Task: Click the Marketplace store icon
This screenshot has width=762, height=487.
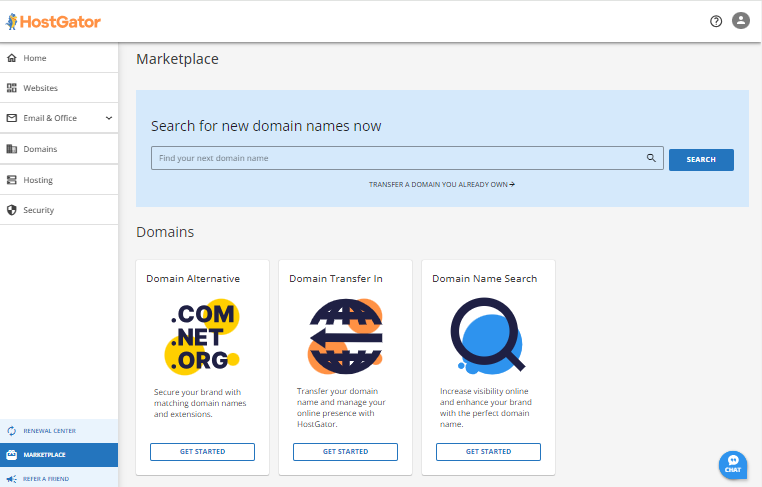Action: 12,455
